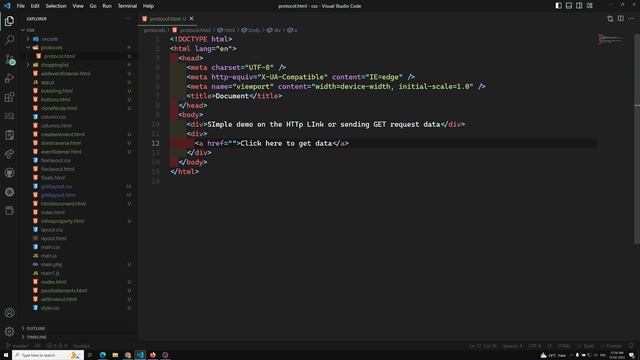Expand the TIMELINE section
This screenshot has height=360, width=640.
[x=37, y=337]
